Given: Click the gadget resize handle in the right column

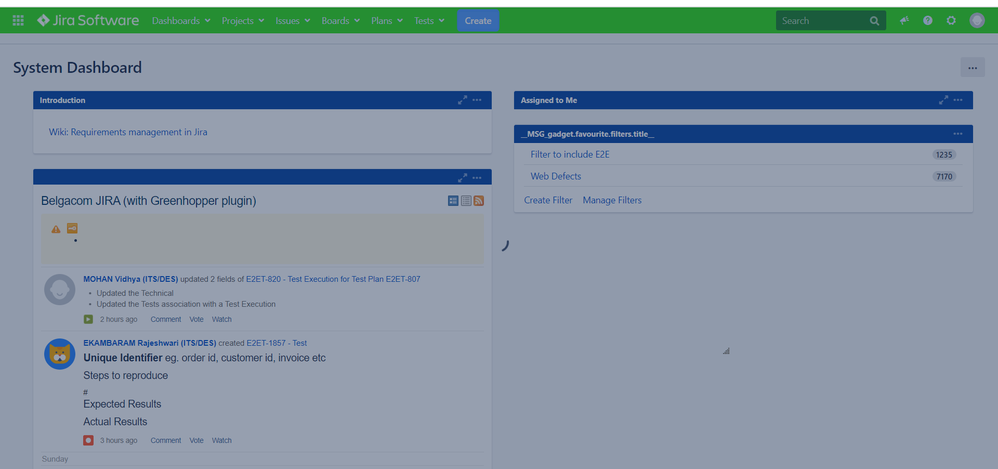Looking at the screenshot, I should tap(726, 351).
